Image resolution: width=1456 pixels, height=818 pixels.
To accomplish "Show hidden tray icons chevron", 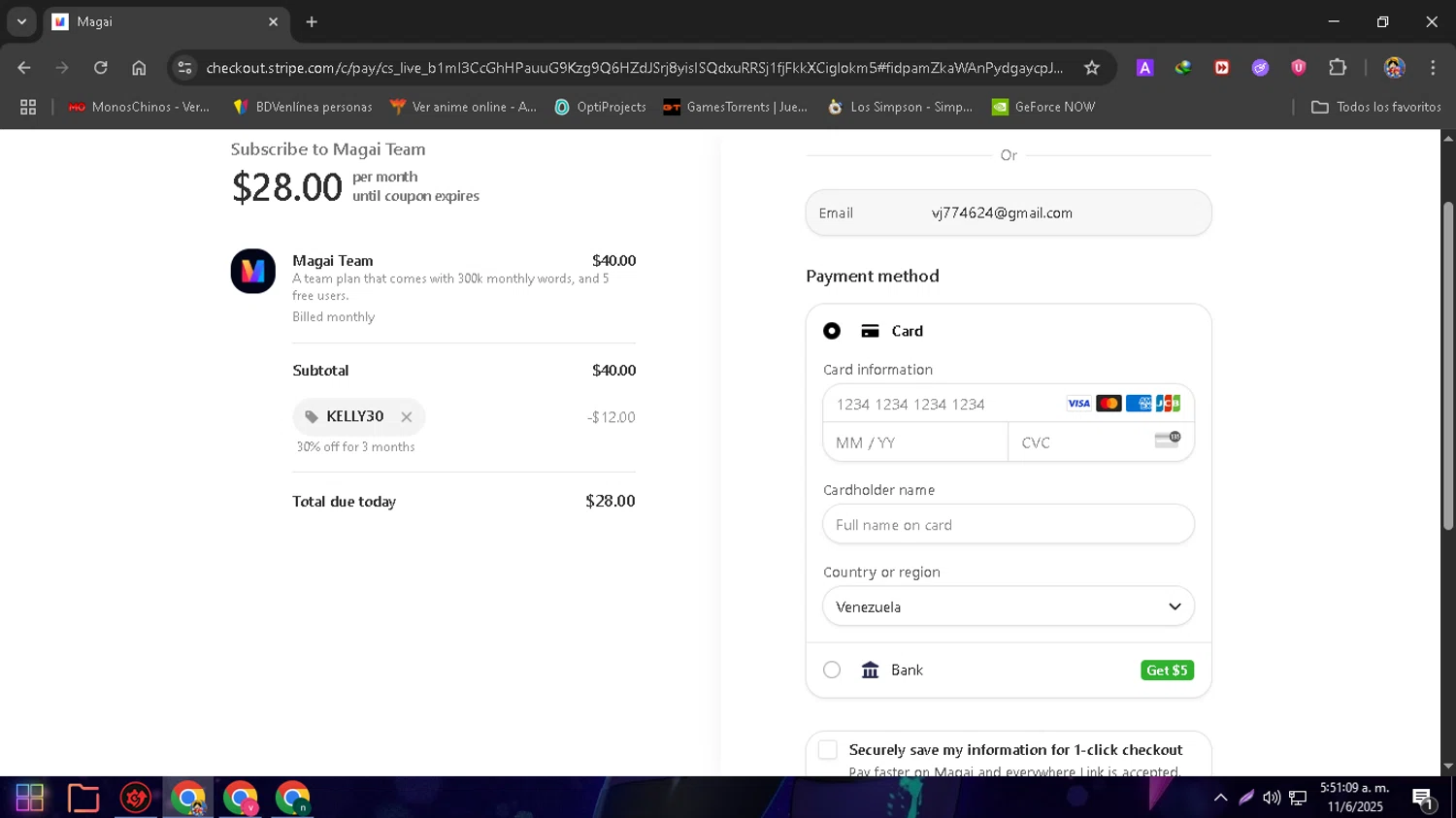I will tap(1220, 798).
